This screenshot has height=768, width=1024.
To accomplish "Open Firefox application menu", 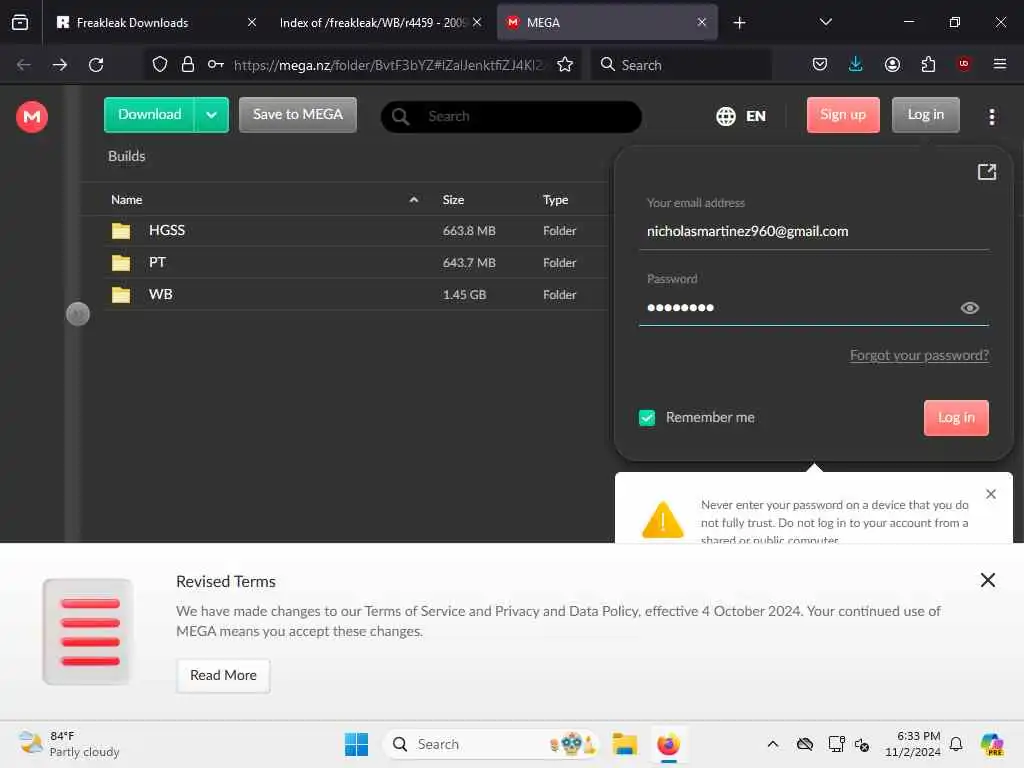I will [999, 64].
